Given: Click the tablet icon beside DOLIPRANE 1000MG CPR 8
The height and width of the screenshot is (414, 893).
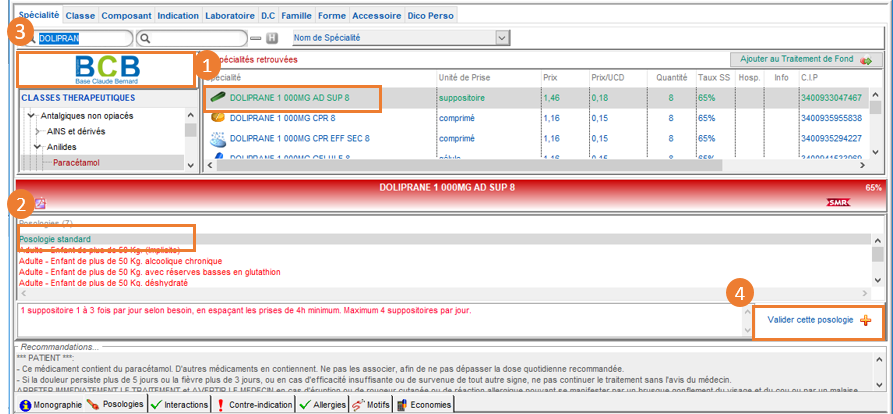Looking at the screenshot, I should (x=217, y=118).
